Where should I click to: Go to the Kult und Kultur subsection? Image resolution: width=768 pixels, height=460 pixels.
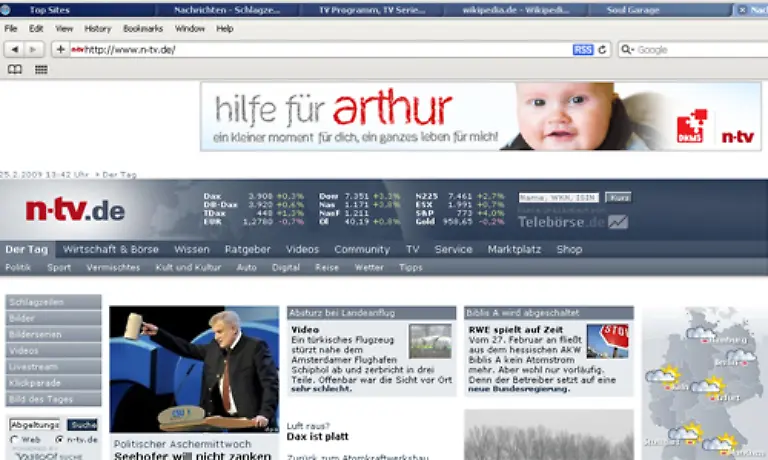point(188,267)
